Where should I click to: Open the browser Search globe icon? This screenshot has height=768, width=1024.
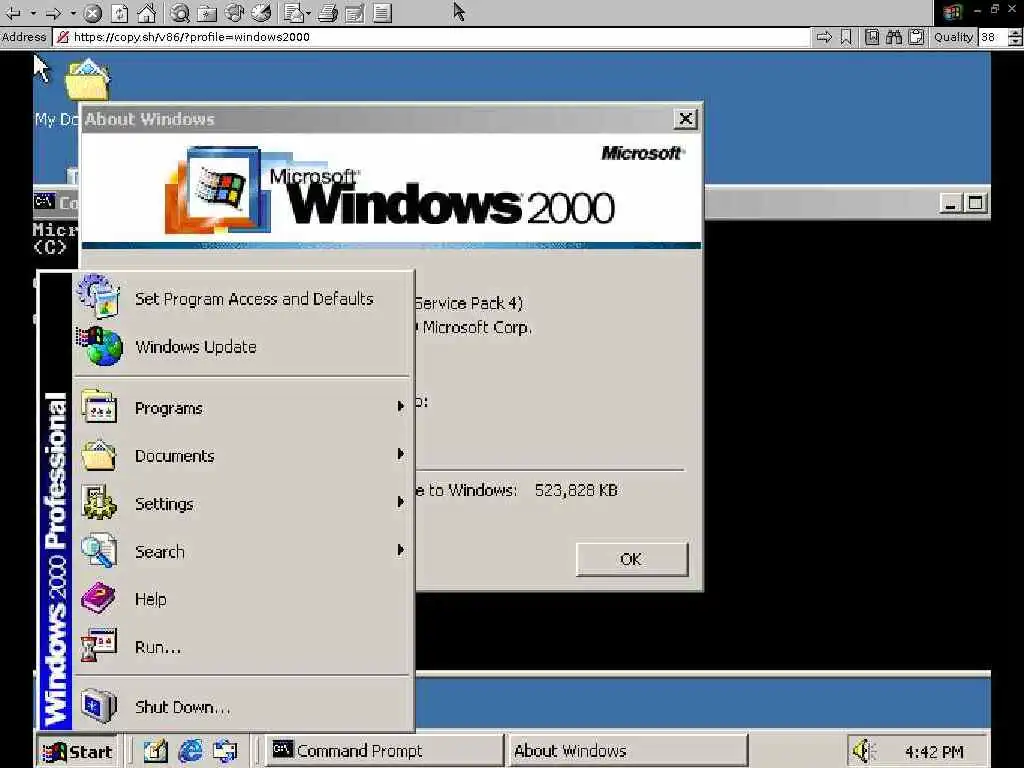pyautogui.click(x=180, y=12)
